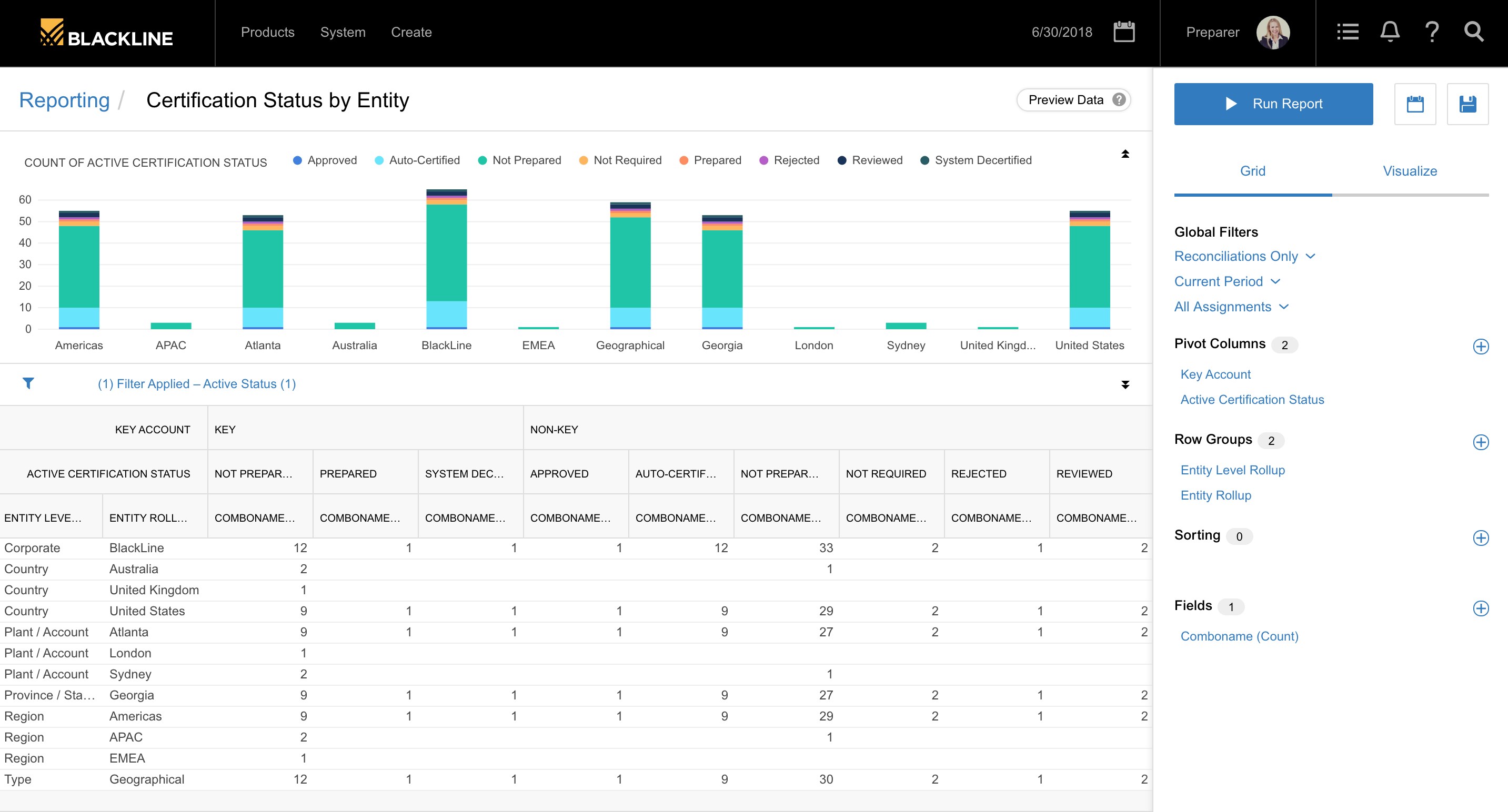Click the Geographical bar in the chart
The height and width of the screenshot is (812, 1508).
point(630,266)
